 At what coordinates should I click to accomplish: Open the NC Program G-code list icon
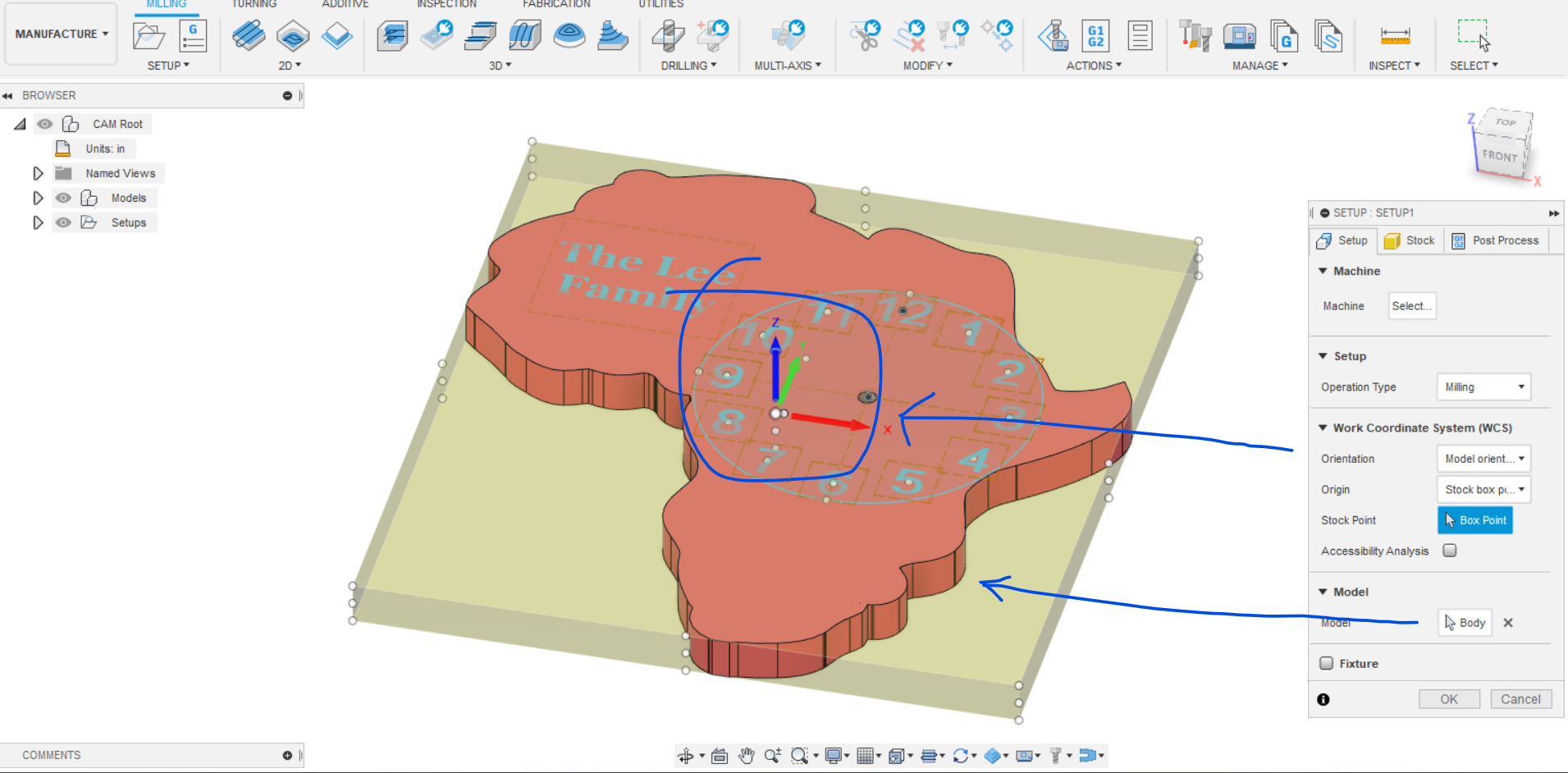(193, 36)
